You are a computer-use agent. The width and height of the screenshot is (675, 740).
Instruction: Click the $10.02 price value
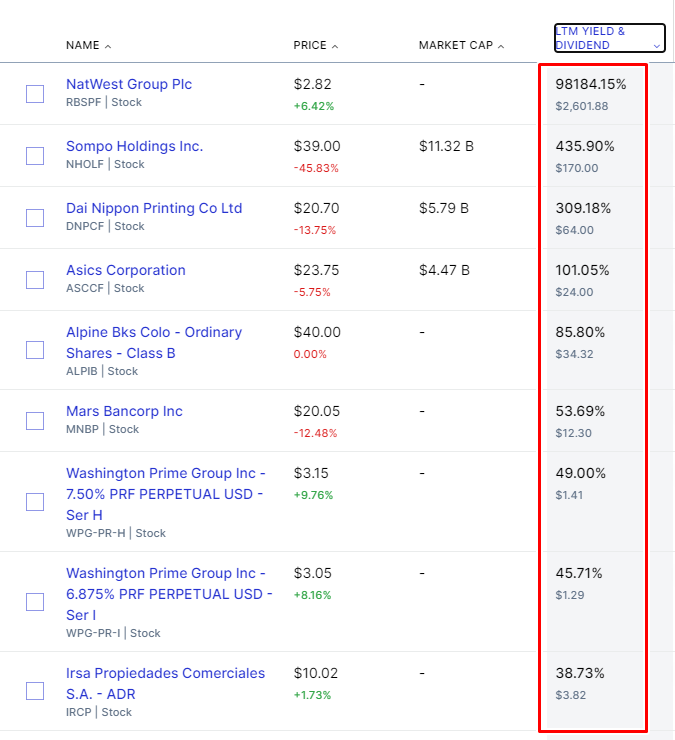coord(316,673)
